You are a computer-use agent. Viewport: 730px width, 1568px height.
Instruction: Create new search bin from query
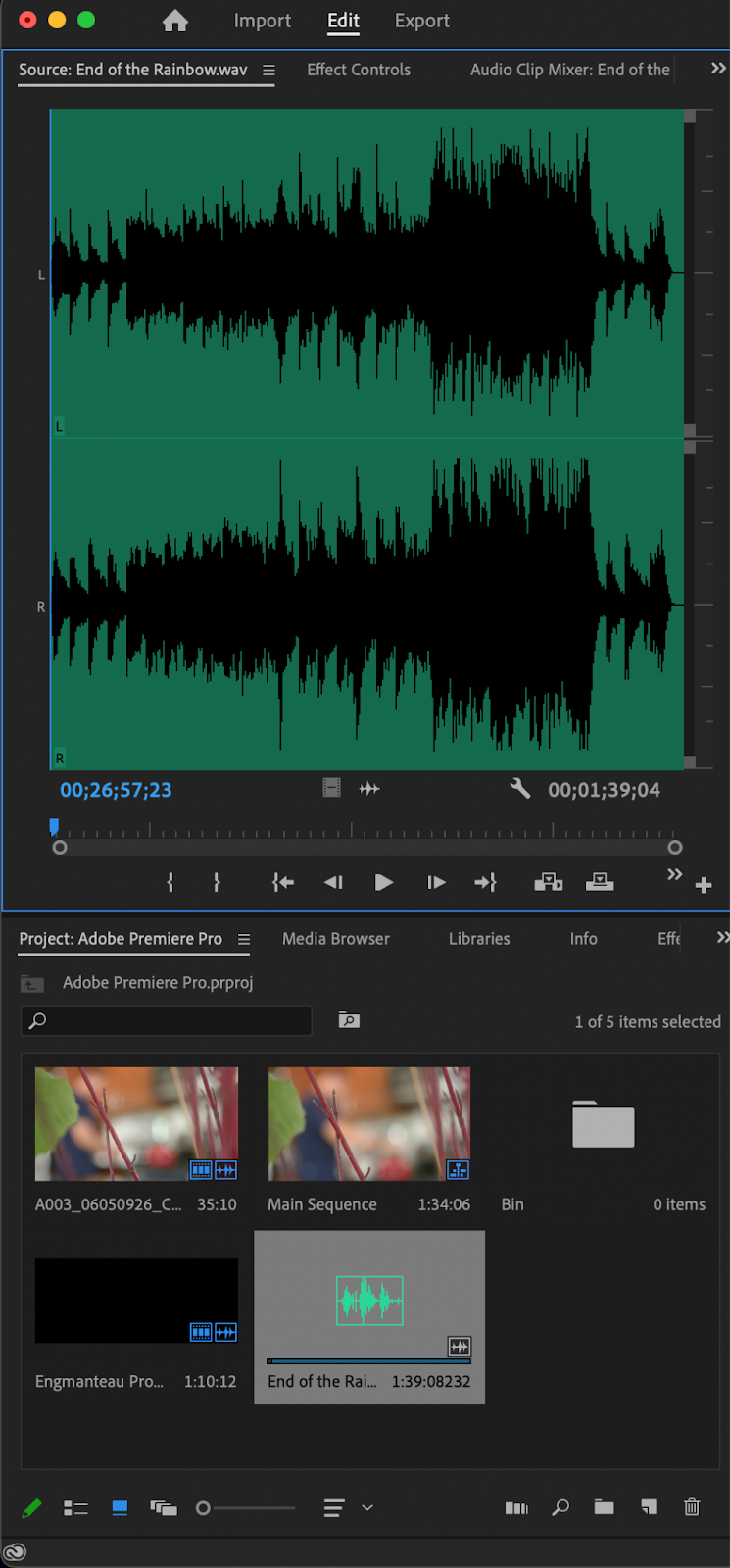pos(349,1020)
